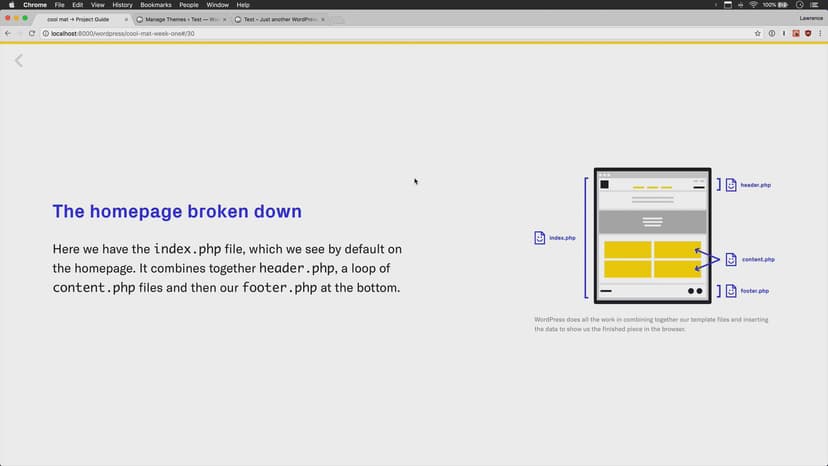Bookmark this page with the star icon

[758, 33]
